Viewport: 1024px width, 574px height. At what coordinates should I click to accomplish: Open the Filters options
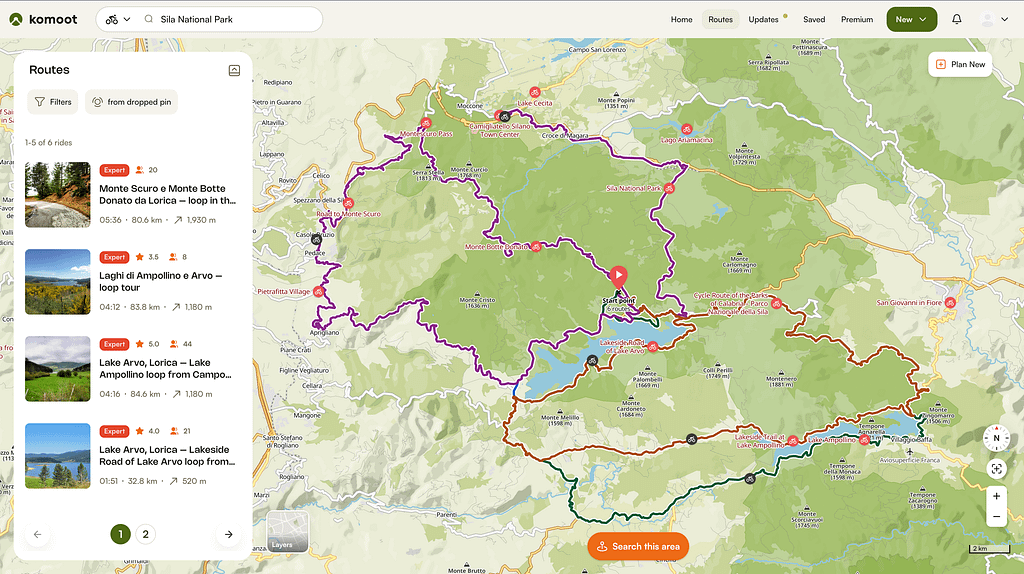[x=52, y=102]
